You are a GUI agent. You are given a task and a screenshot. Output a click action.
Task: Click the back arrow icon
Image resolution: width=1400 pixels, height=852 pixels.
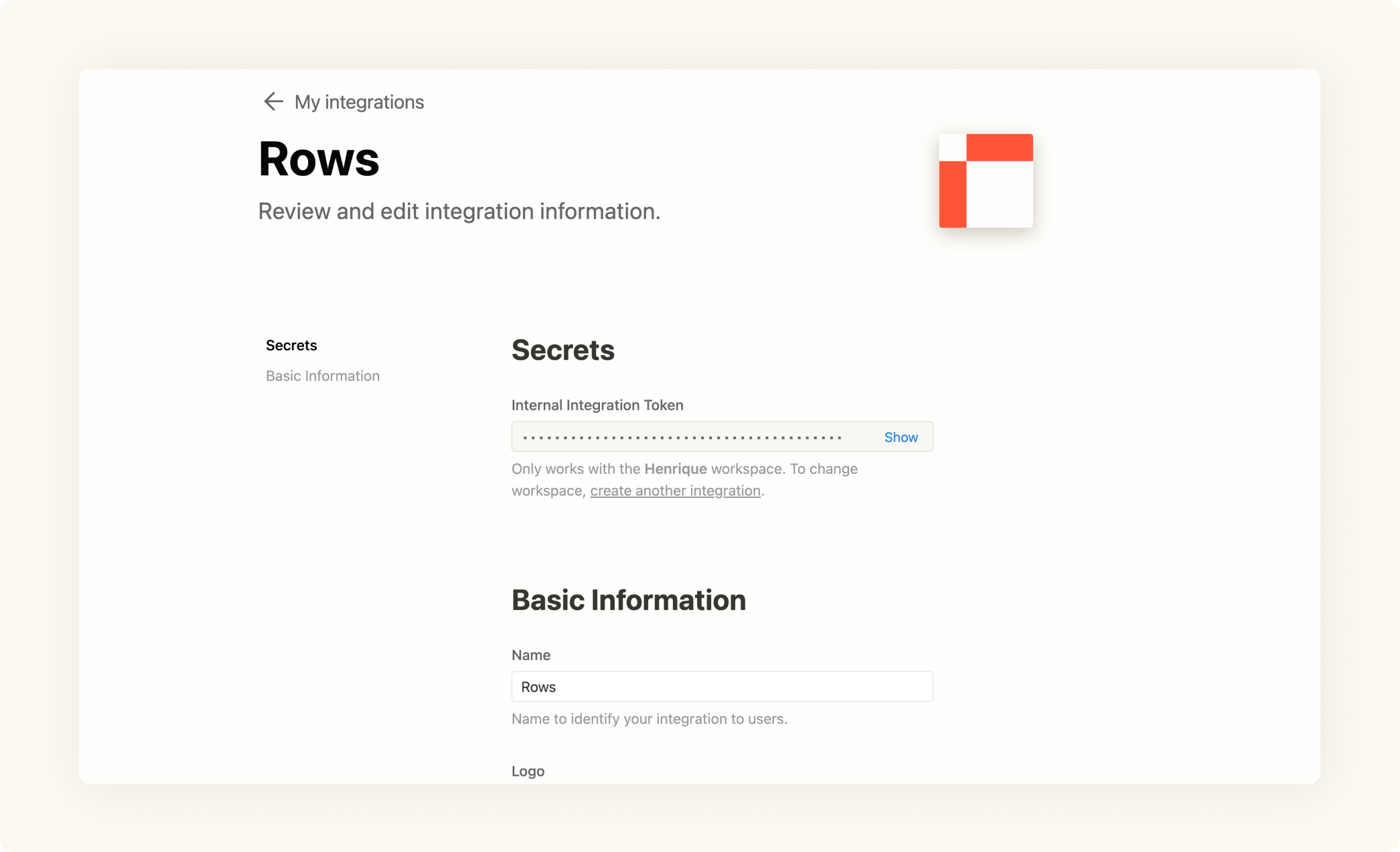(x=274, y=102)
